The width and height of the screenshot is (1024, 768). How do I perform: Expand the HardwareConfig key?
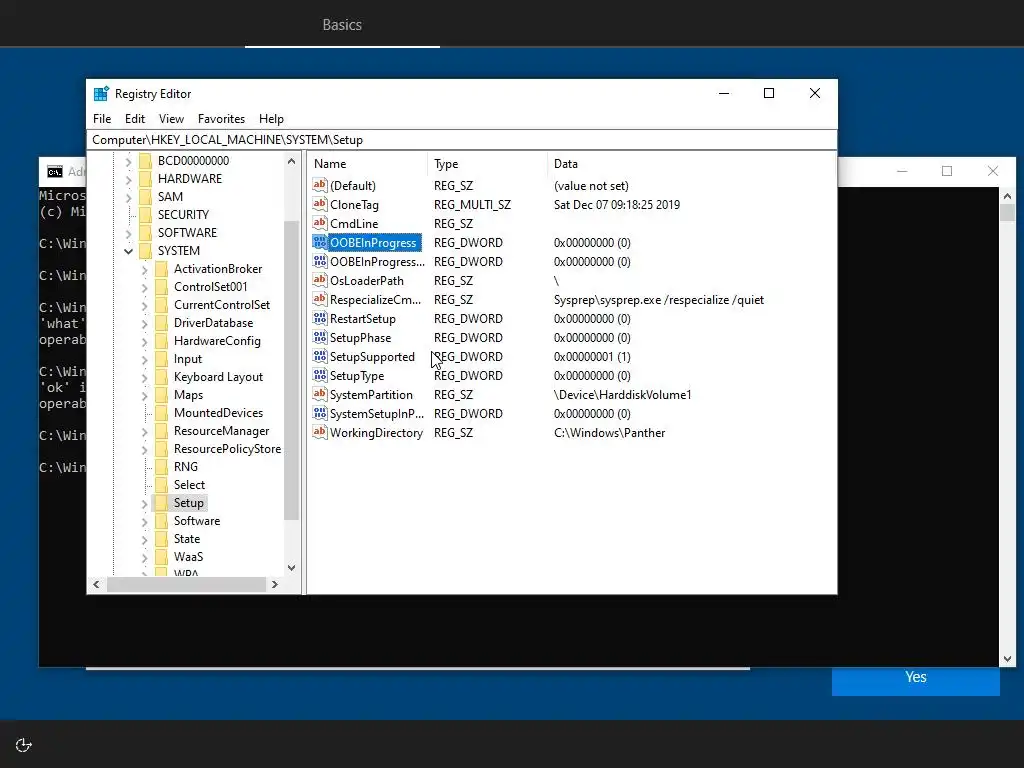point(144,341)
